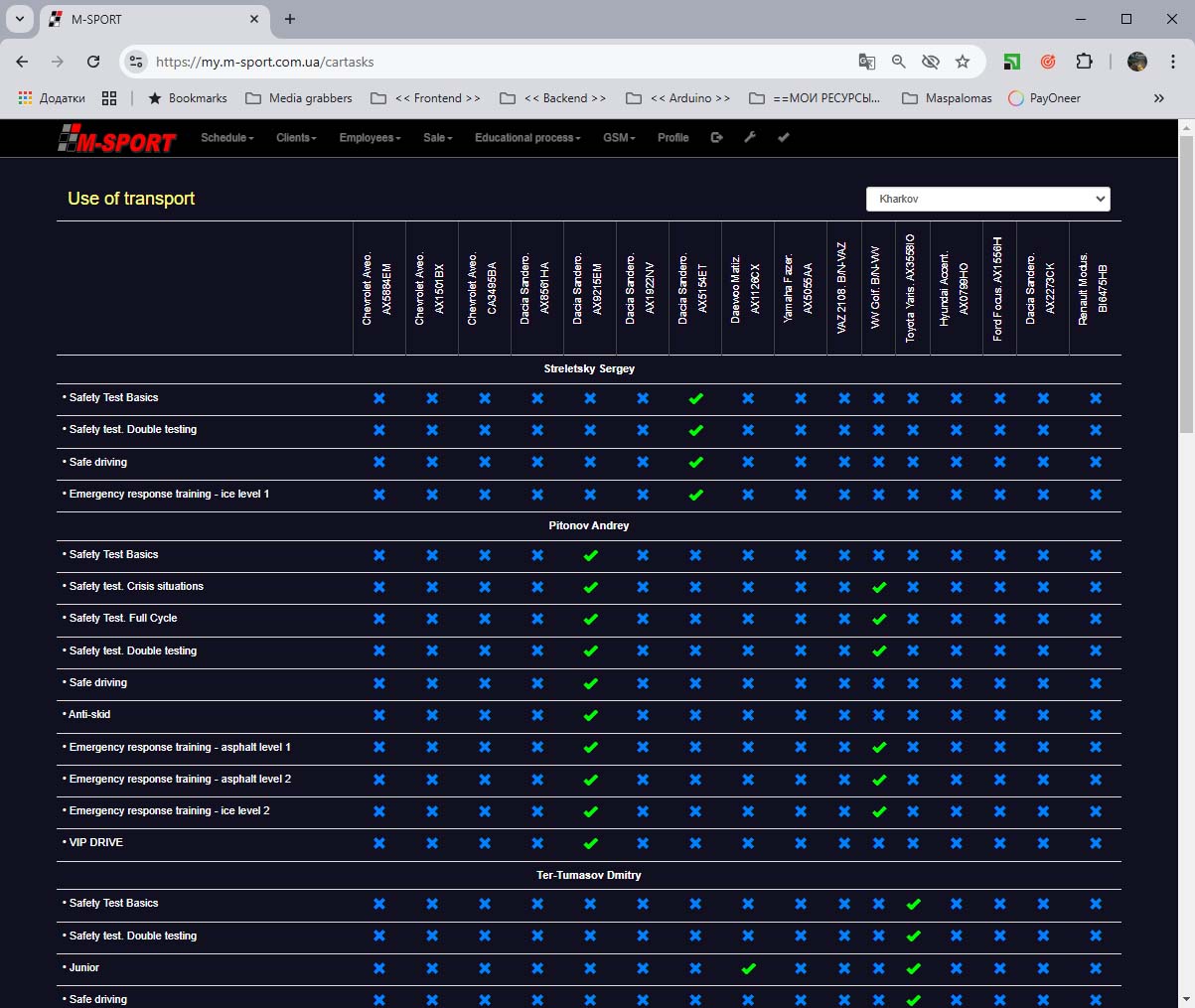Toggle Chevrolet Aveo AX5884EM for Streletsky Safety Test Basics

(379, 399)
